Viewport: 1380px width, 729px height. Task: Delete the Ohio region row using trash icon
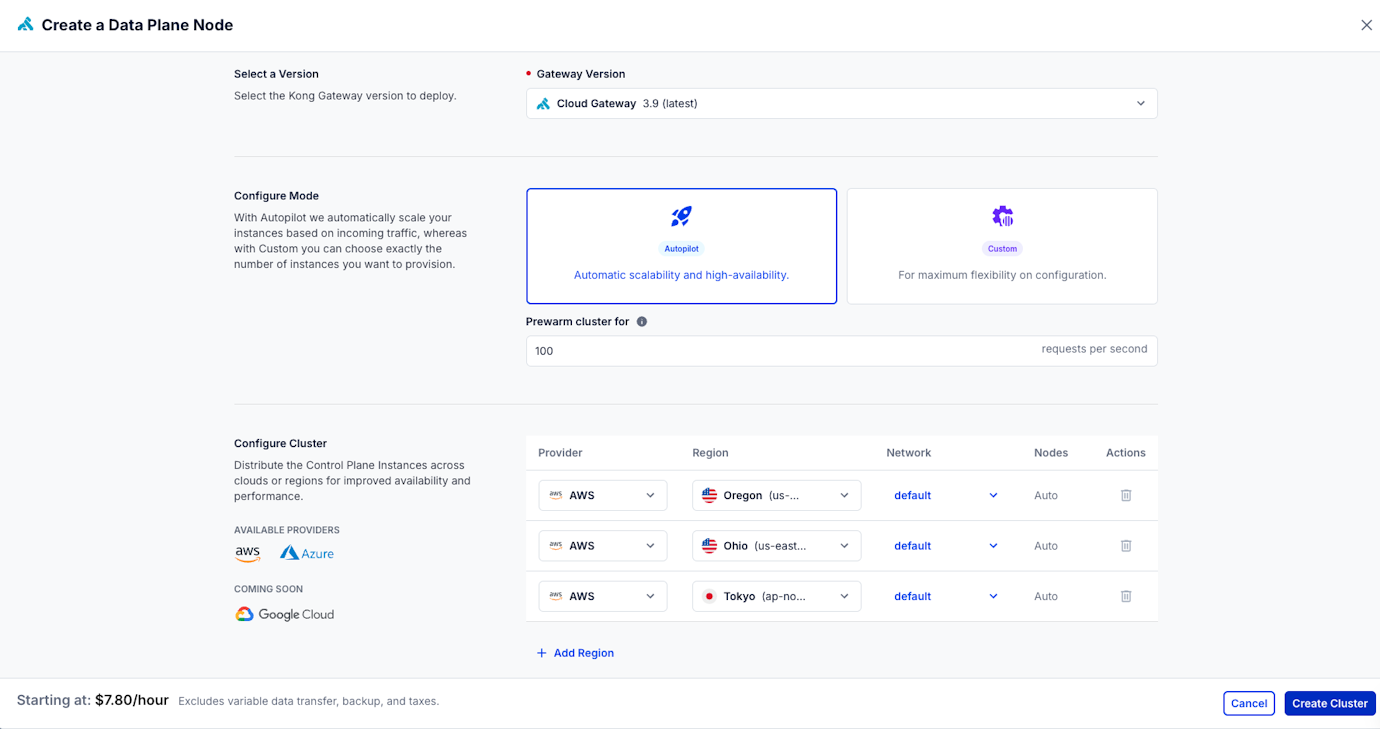[x=1125, y=545]
